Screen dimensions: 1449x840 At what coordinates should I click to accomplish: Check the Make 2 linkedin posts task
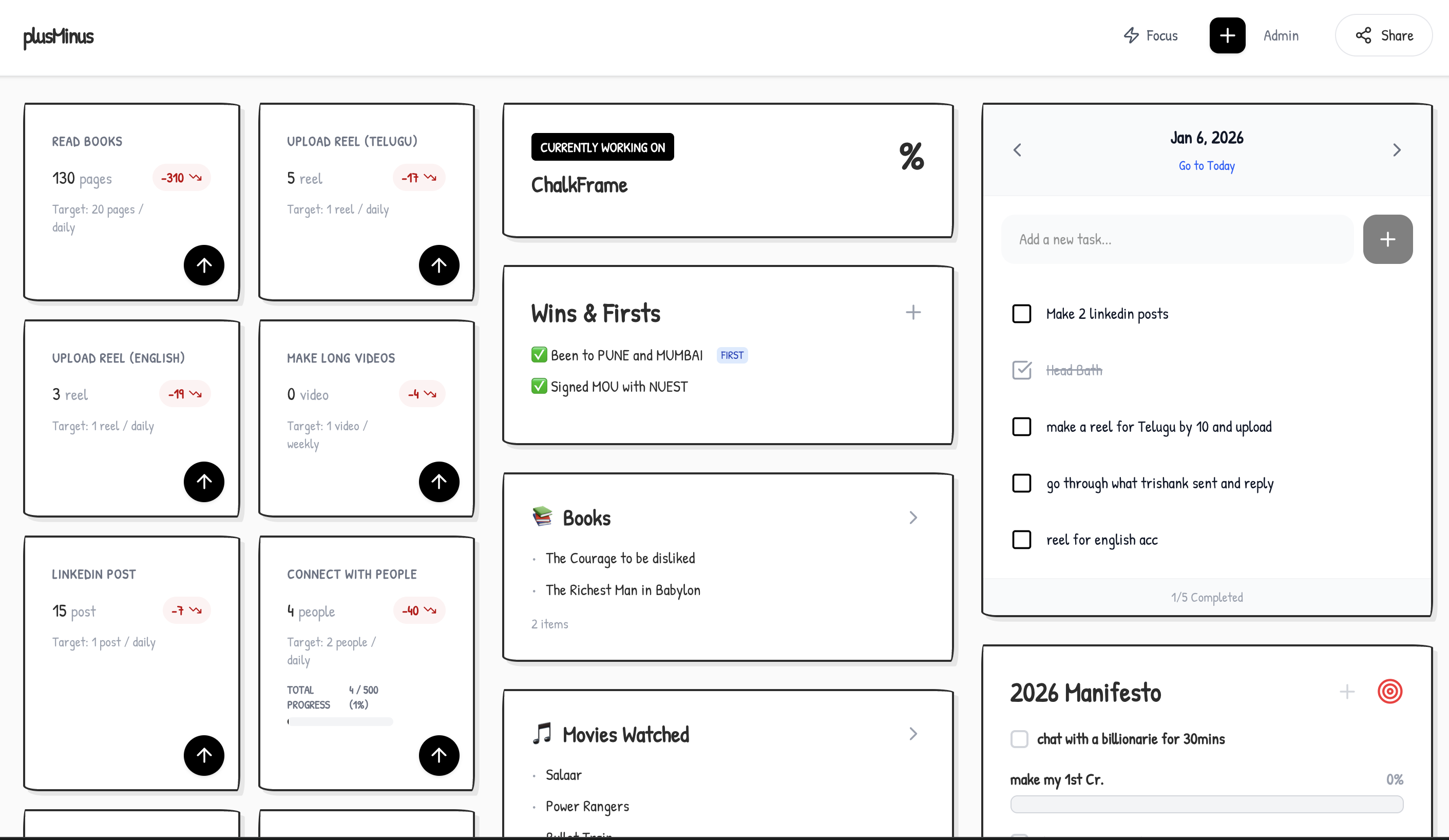tap(1021, 314)
